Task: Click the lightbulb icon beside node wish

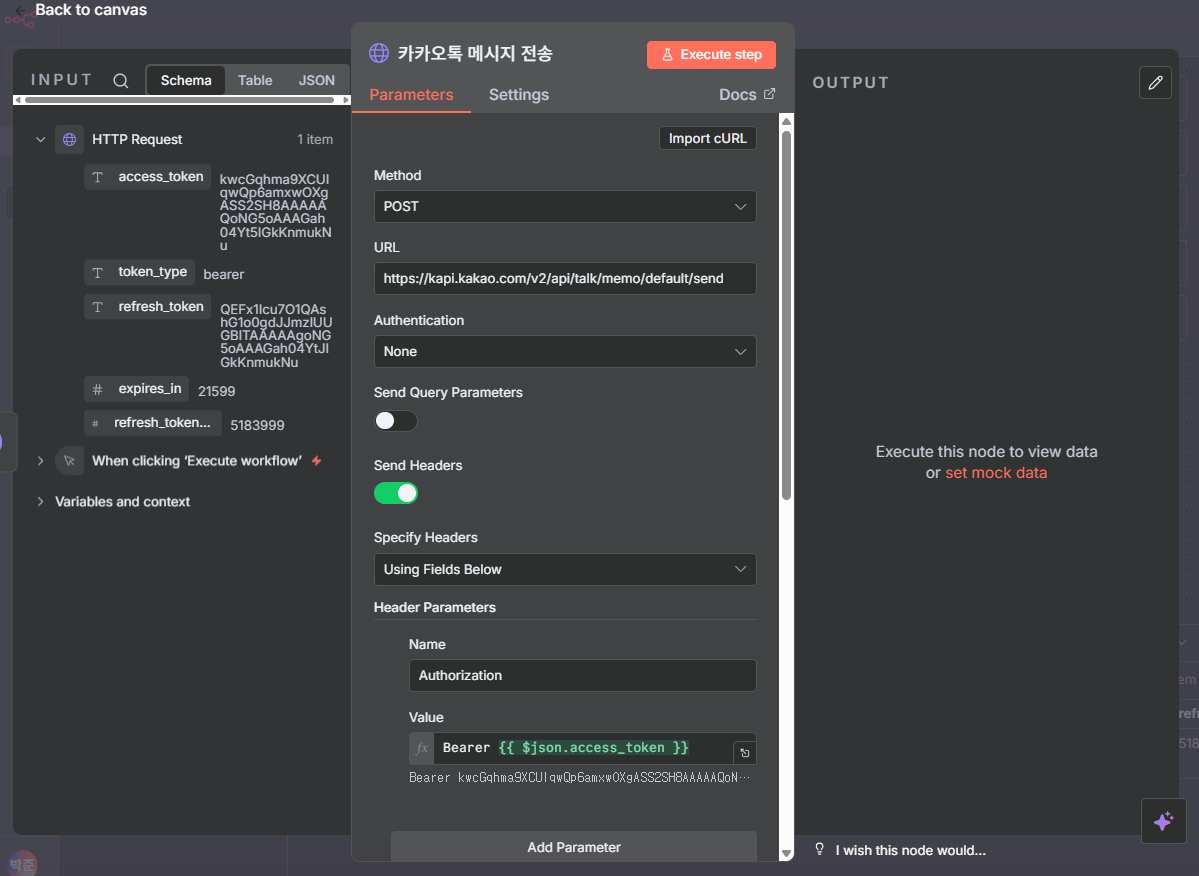Action: click(x=820, y=850)
